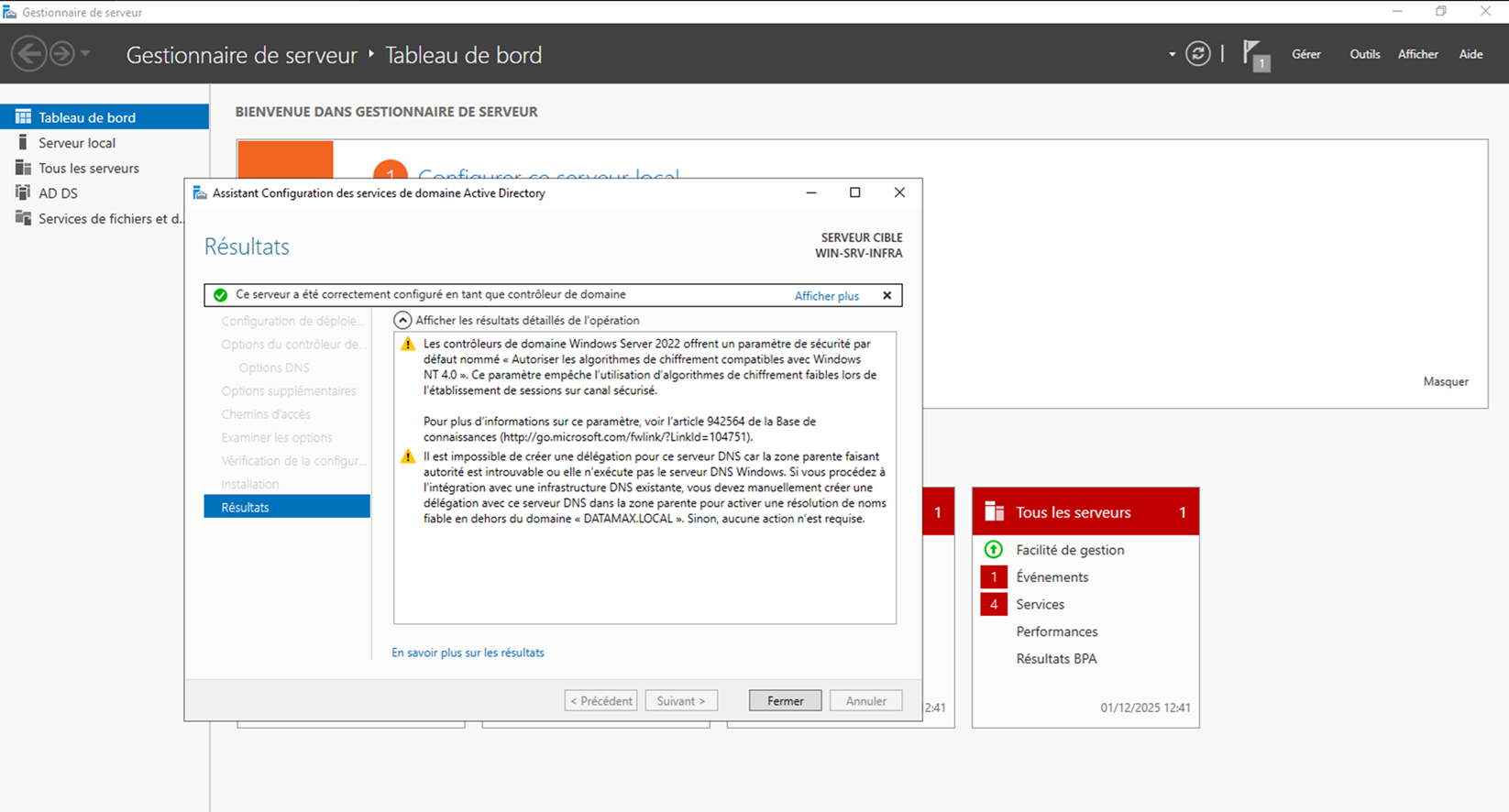Click the Tous les serveurs tile icon
The height and width of the screenshot is (812, 1509).
[x=994, y=511]
